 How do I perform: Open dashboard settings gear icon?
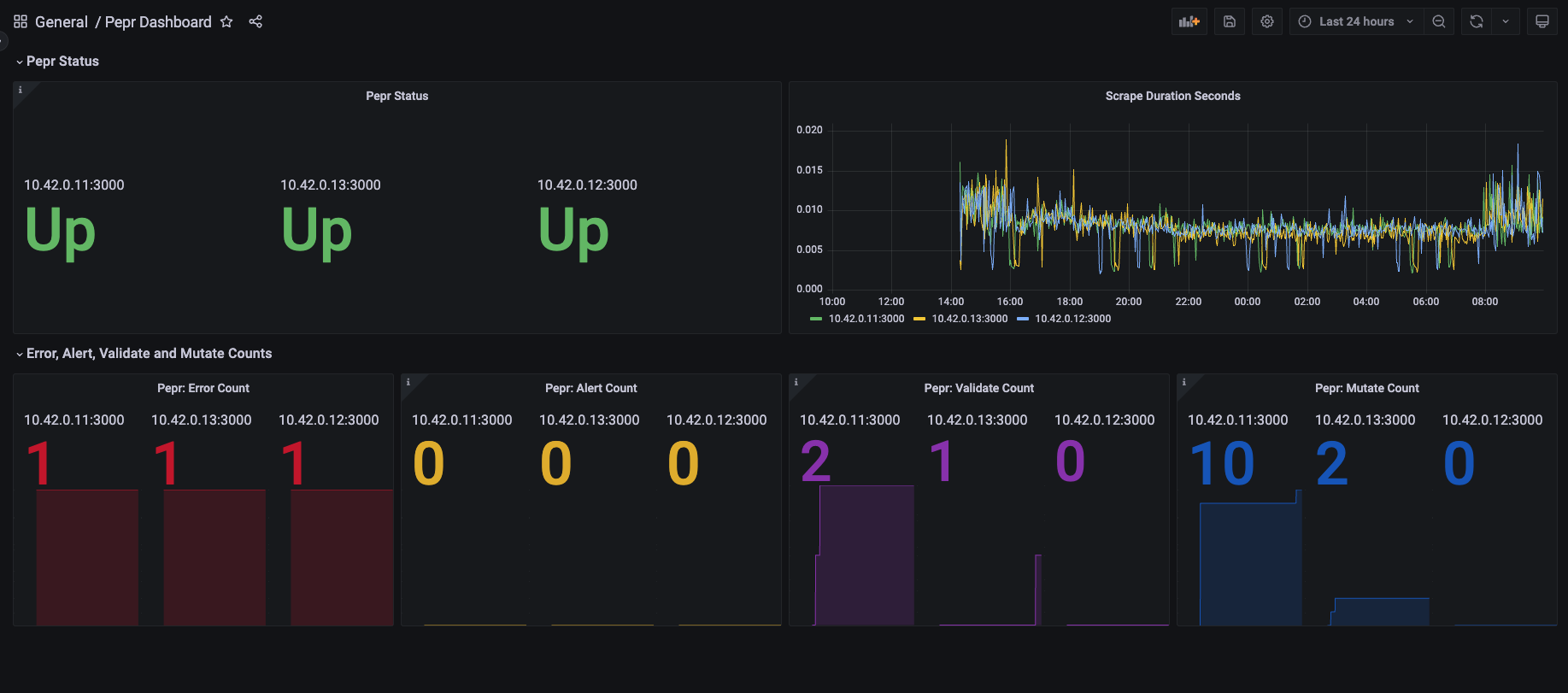pos(1266,22)
